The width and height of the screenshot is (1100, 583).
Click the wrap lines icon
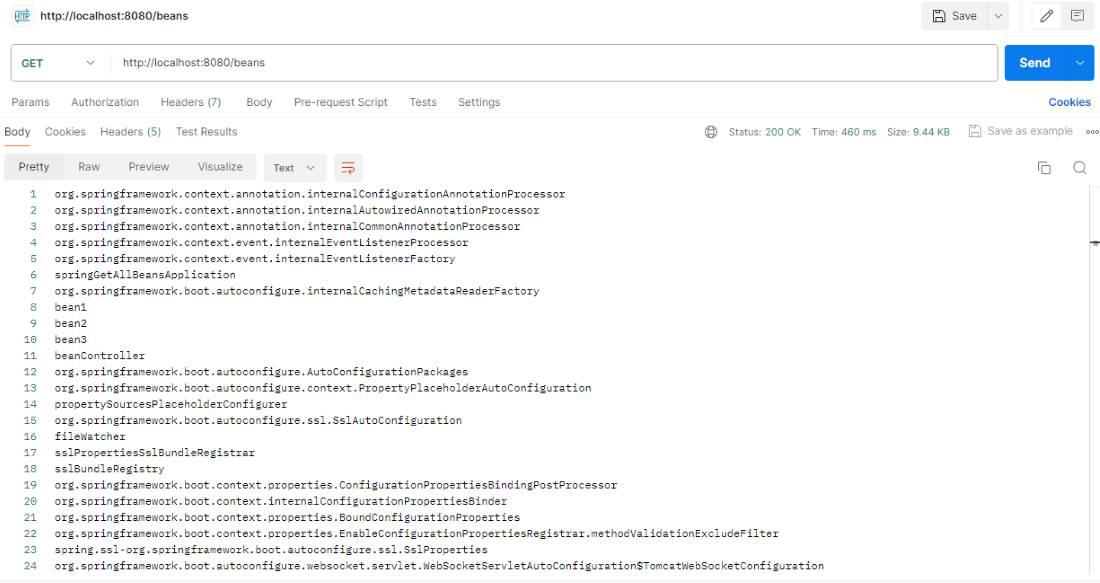tap(347, 168)
